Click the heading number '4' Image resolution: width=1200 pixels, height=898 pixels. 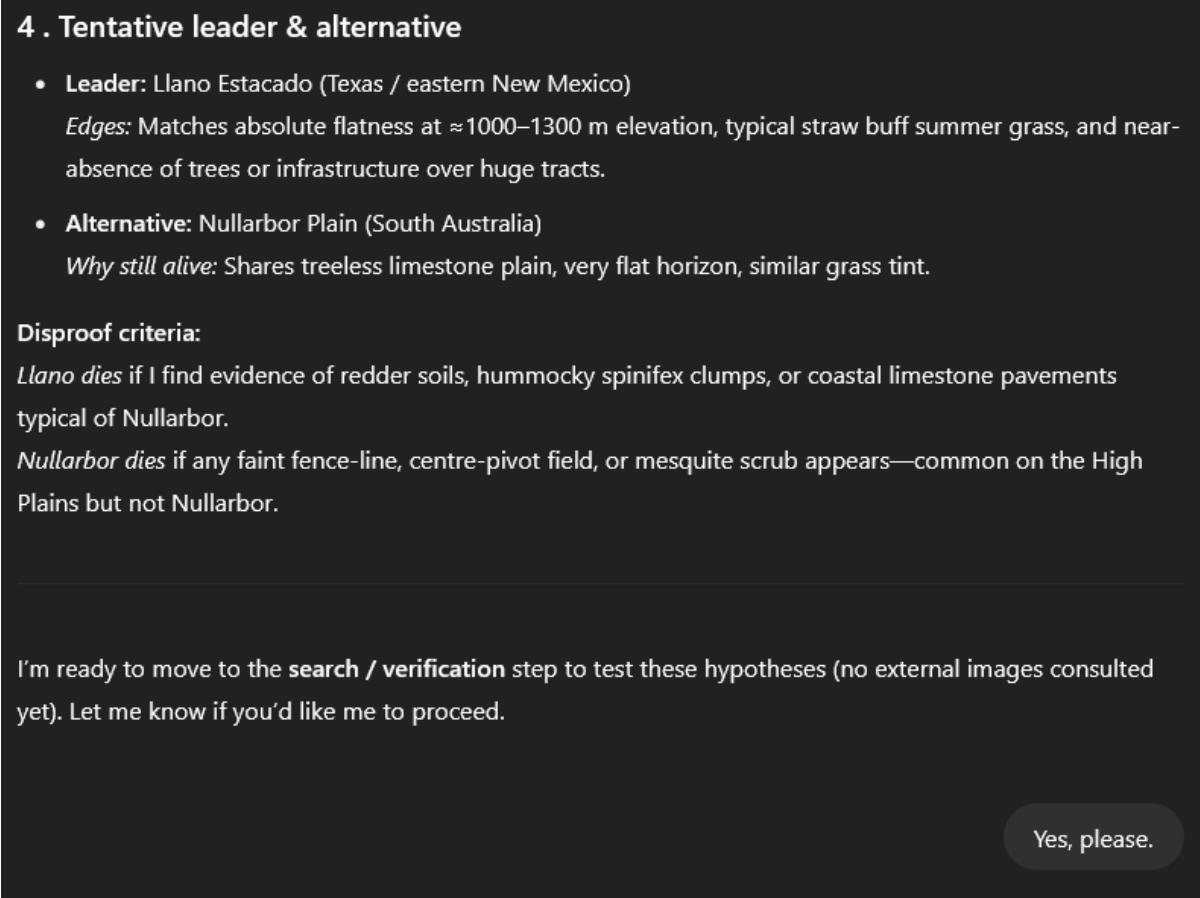pos(24,28)
